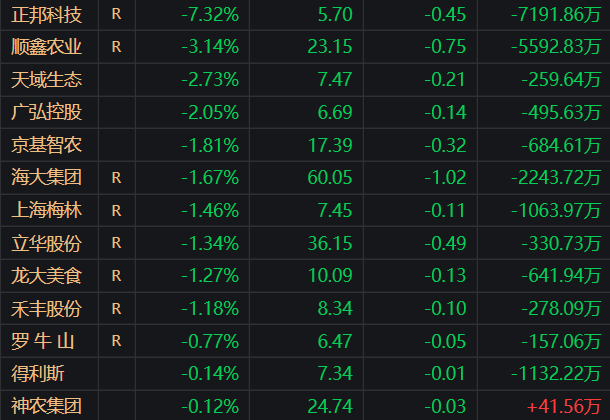
Task: Select stock name 得利斯
Action: click(38, 374)
